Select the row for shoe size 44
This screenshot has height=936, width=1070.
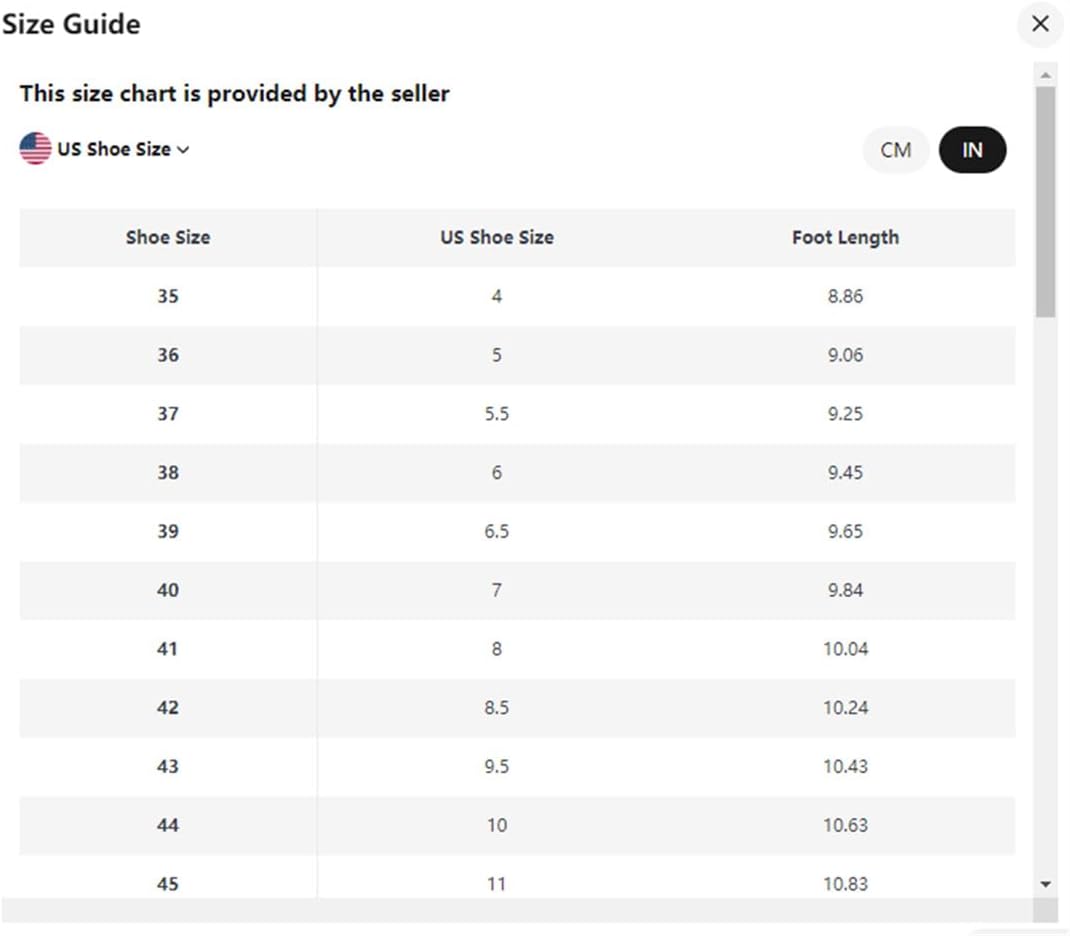click(x=517, y=825)
